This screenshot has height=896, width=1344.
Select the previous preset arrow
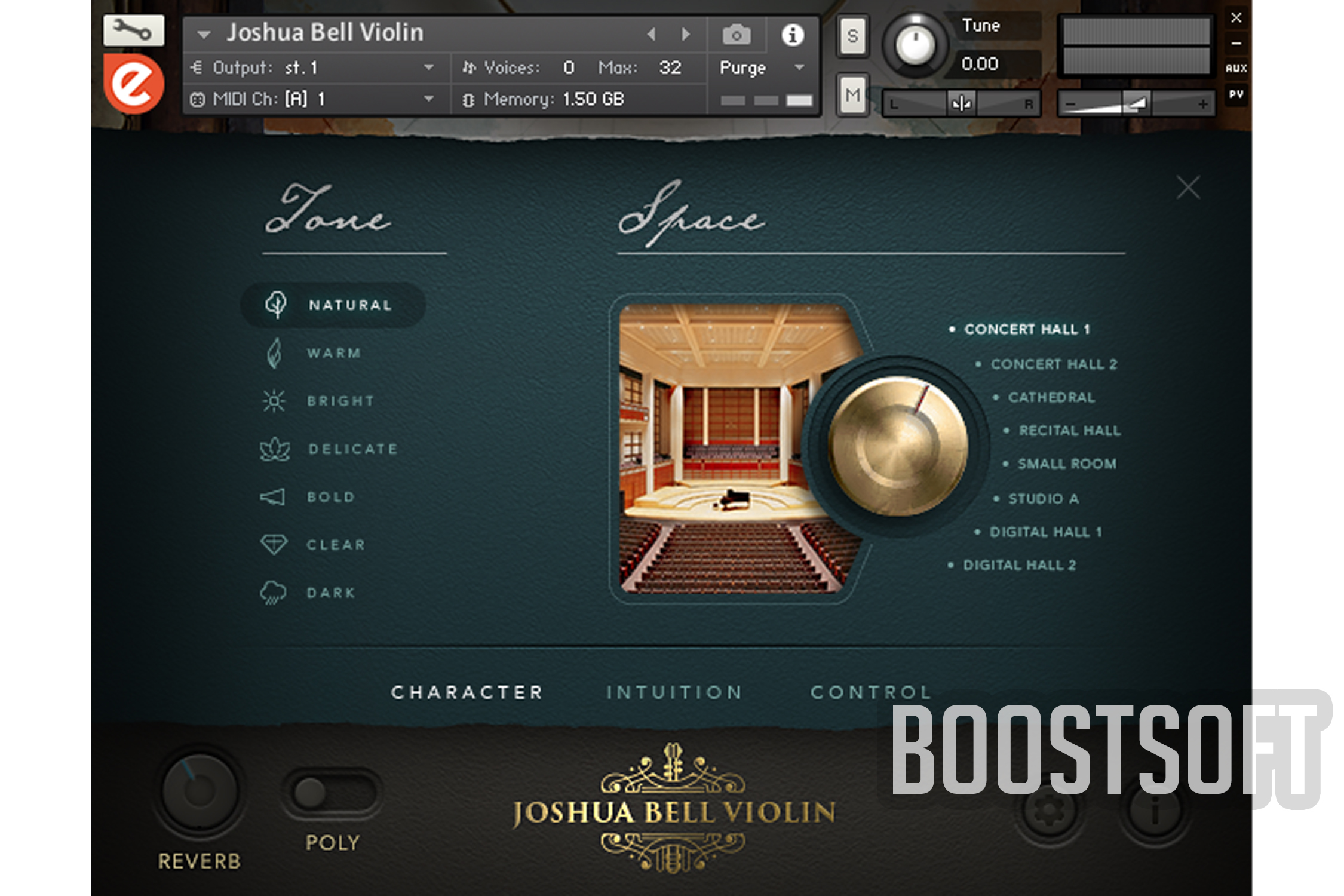tap(652, 35)
